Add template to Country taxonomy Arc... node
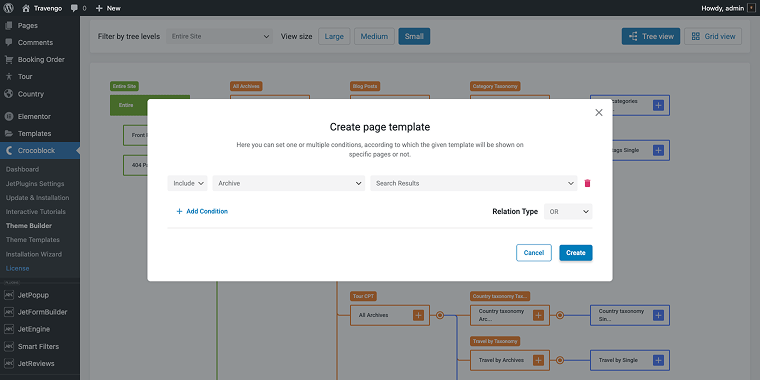The width and height of the screenshot is (760, 380). pyautogui.click(x=538, y=315)
